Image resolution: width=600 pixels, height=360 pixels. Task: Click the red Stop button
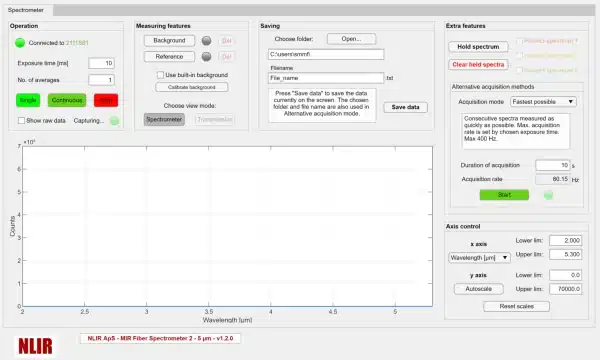pos(106,100)
